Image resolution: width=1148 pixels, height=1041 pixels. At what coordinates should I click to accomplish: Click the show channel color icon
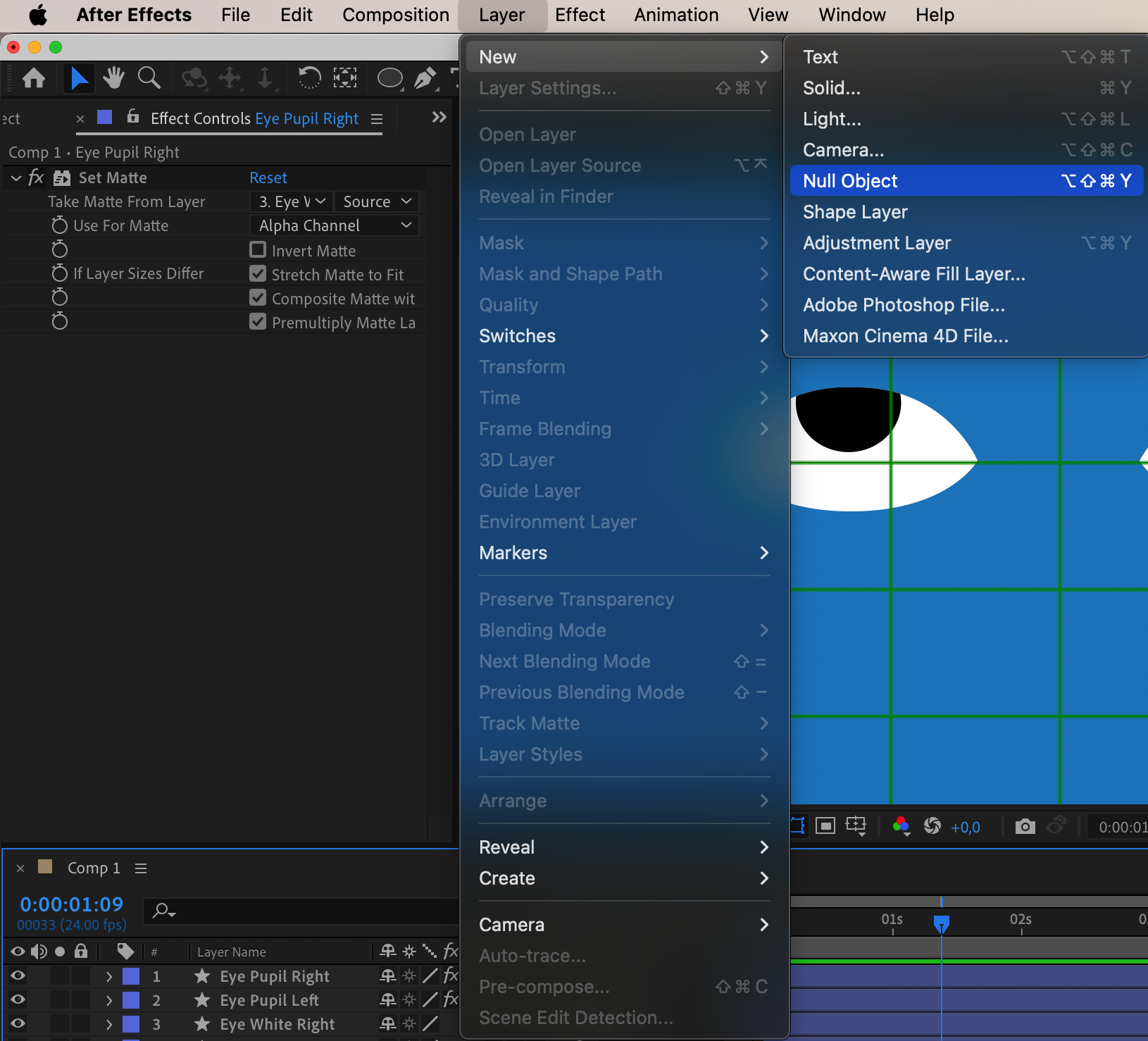point(901,826)
